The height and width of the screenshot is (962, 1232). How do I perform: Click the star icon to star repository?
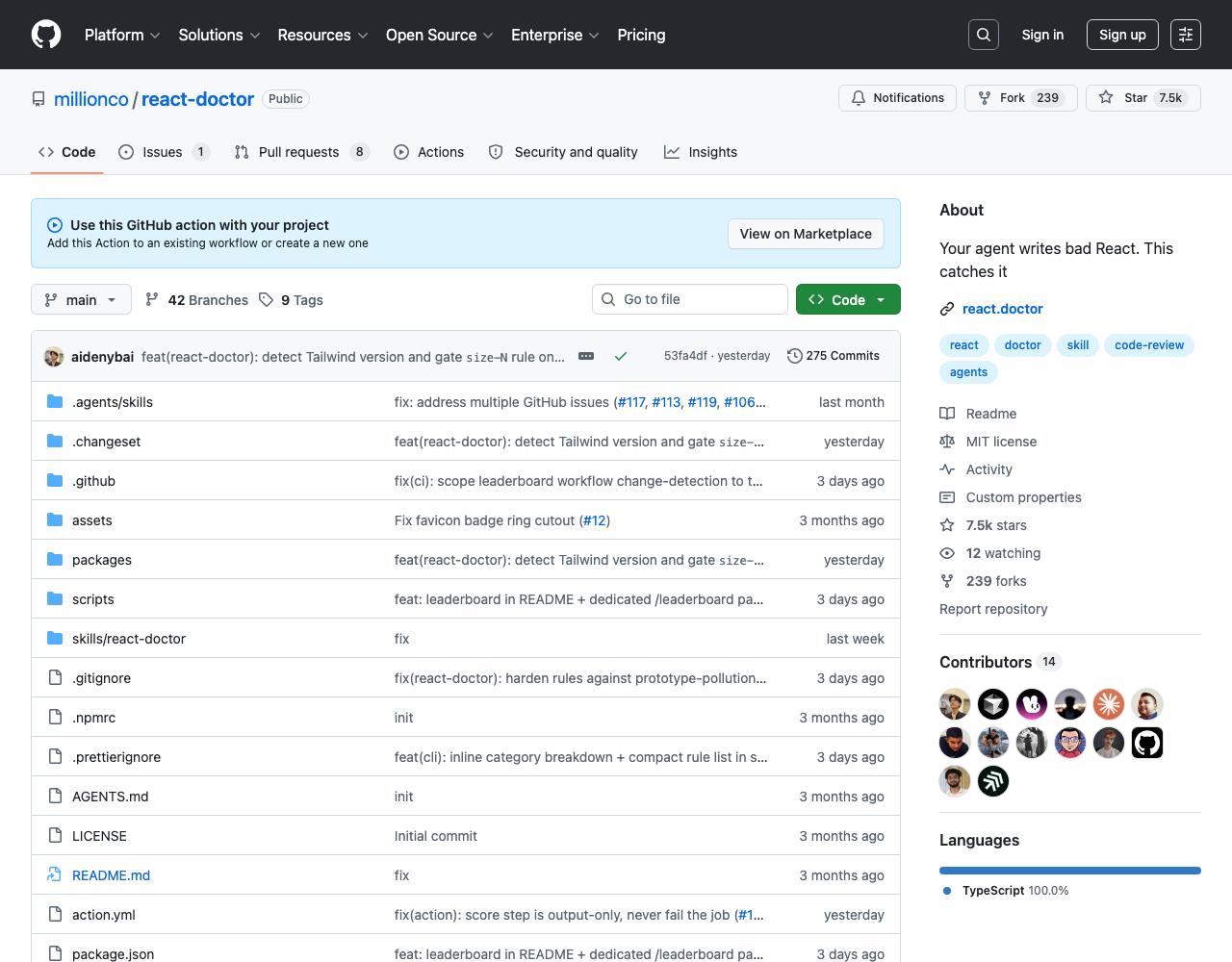click(1106, 98)
